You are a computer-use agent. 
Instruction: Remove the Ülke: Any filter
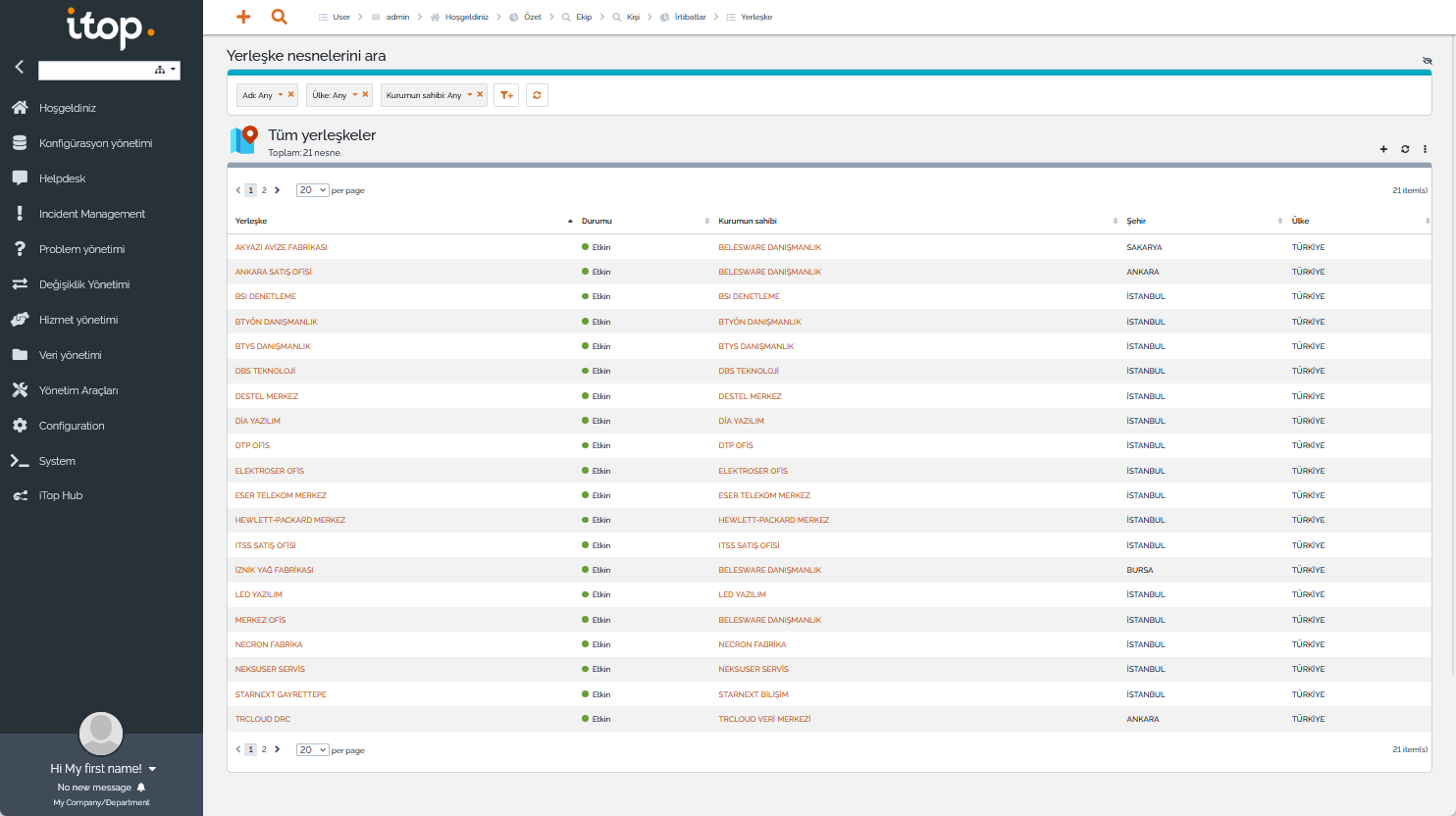tap(365, 95)
